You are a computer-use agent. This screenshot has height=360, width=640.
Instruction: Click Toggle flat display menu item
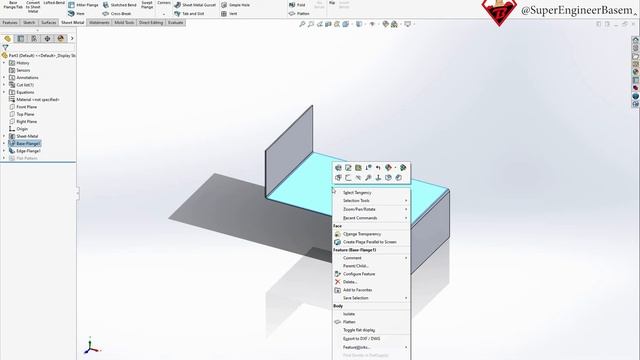click(371, 330)
